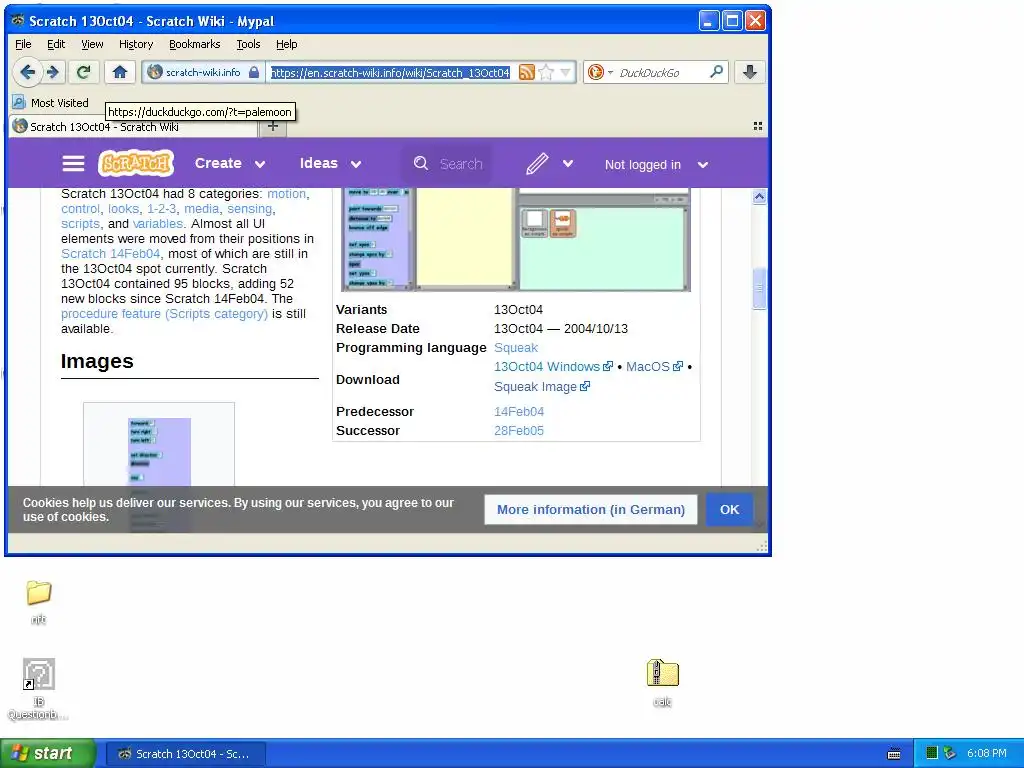Open a new tab with the plus button
The image size is (1024, 768).
coord(273,126)
